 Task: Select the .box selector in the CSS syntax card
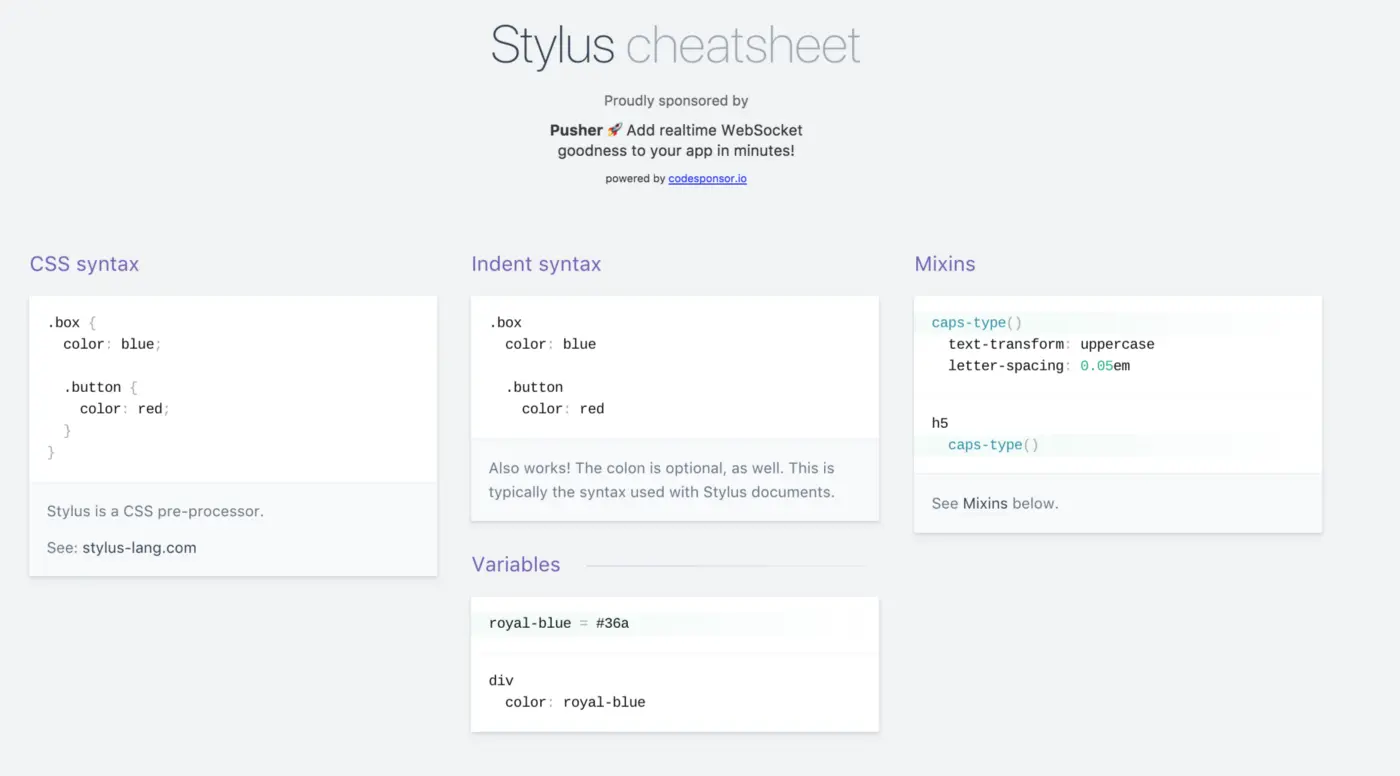coord(63,322)
